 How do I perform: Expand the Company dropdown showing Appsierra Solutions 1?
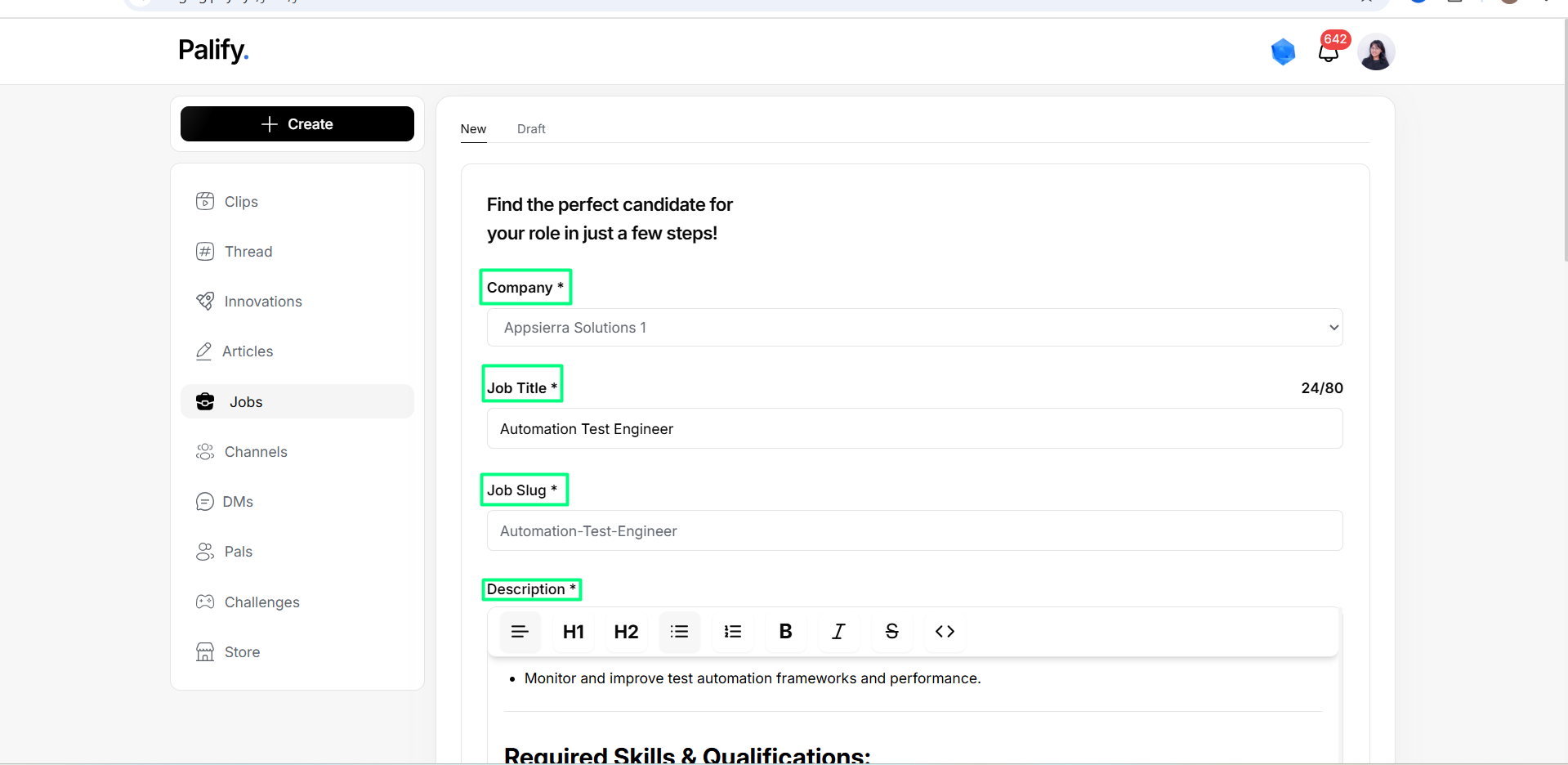(914, 328)
